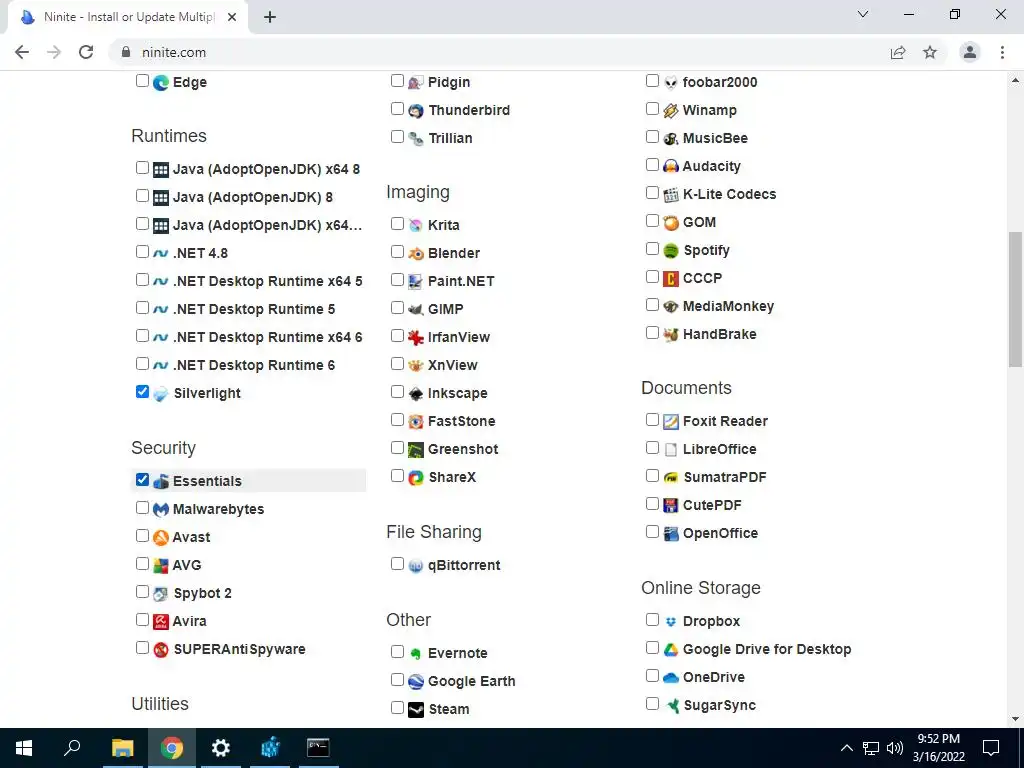Click the qBittorrent icon
The image size is (1024, 768).
tap(416, 566)
